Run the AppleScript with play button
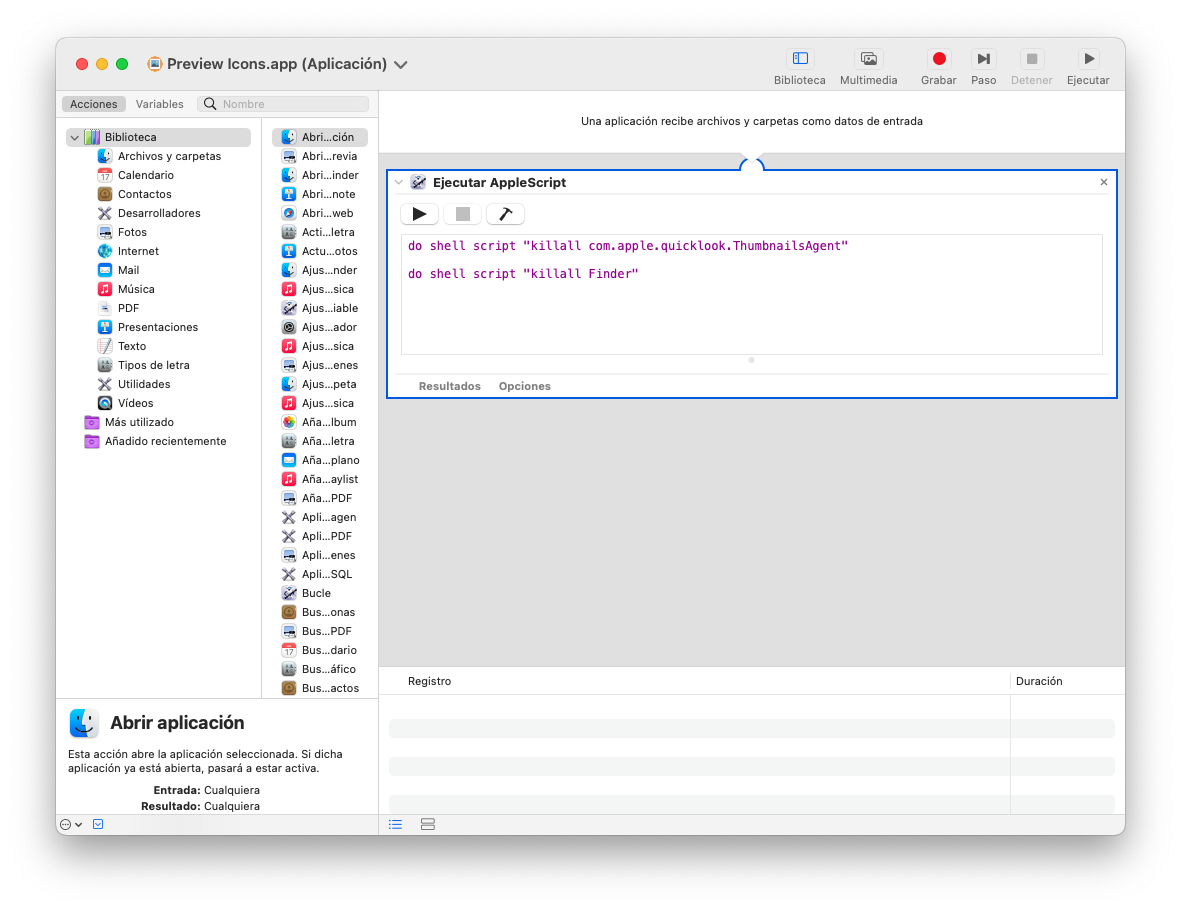This screenshot has height=909, width=1181. pos(420,214)
